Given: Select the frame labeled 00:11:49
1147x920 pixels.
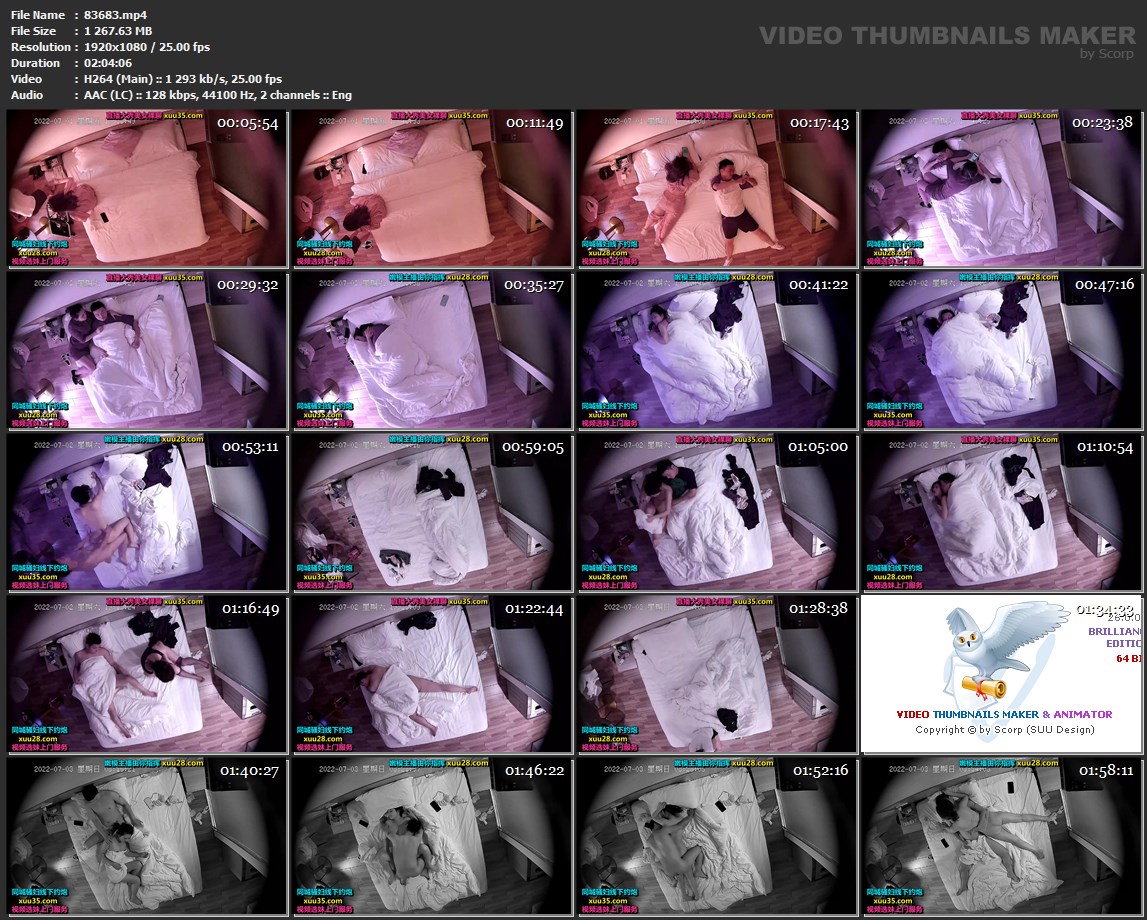Looking at the screenshot, I should pyautogui.click(x=432, y=188).
